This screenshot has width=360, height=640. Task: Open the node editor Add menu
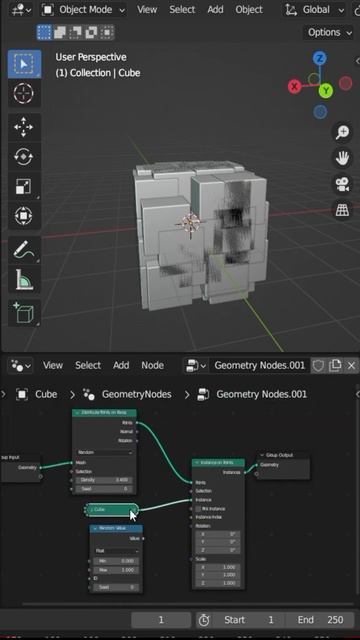[121, 365]
